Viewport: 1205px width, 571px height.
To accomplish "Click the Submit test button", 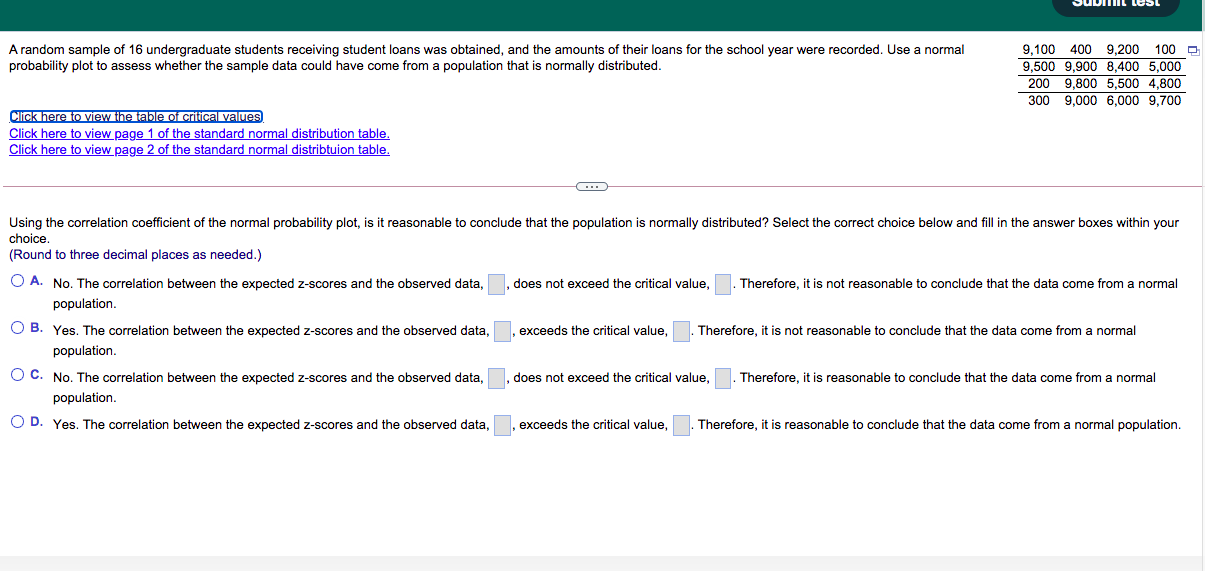I will [x=1116, y=6].
